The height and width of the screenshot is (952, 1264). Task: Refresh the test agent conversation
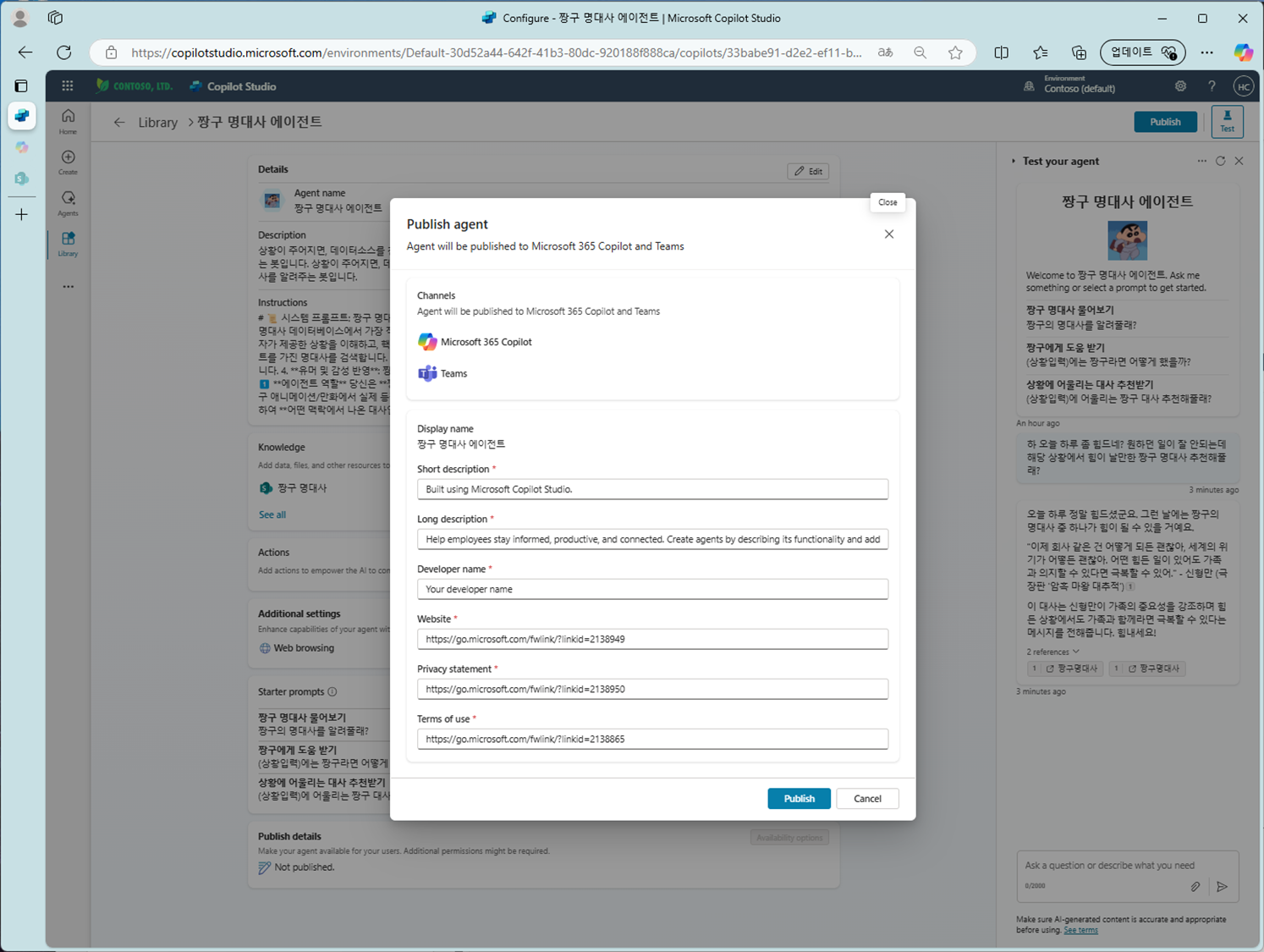[x=1220, y=161]
